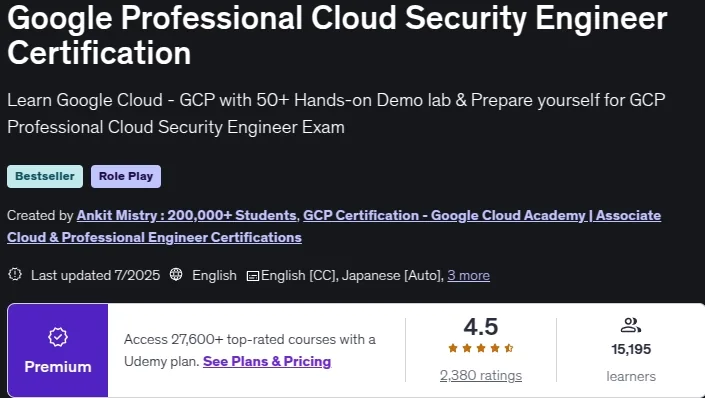Click the Bestseller badge
The image size is (705, 398).
pos(45,176)
